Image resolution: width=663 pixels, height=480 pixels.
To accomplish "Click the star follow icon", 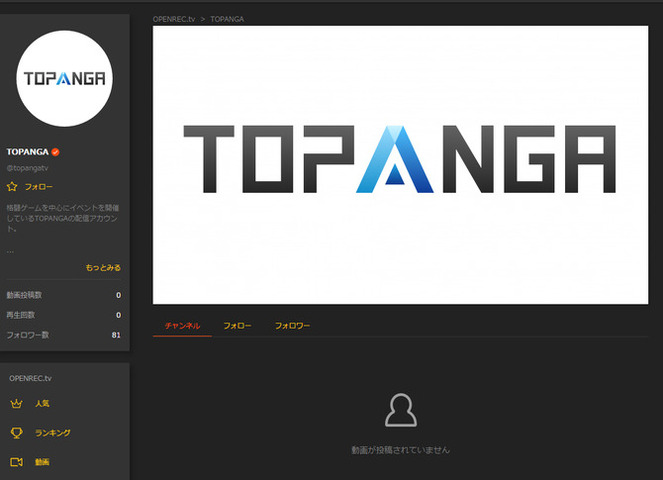I will [12, 187].
